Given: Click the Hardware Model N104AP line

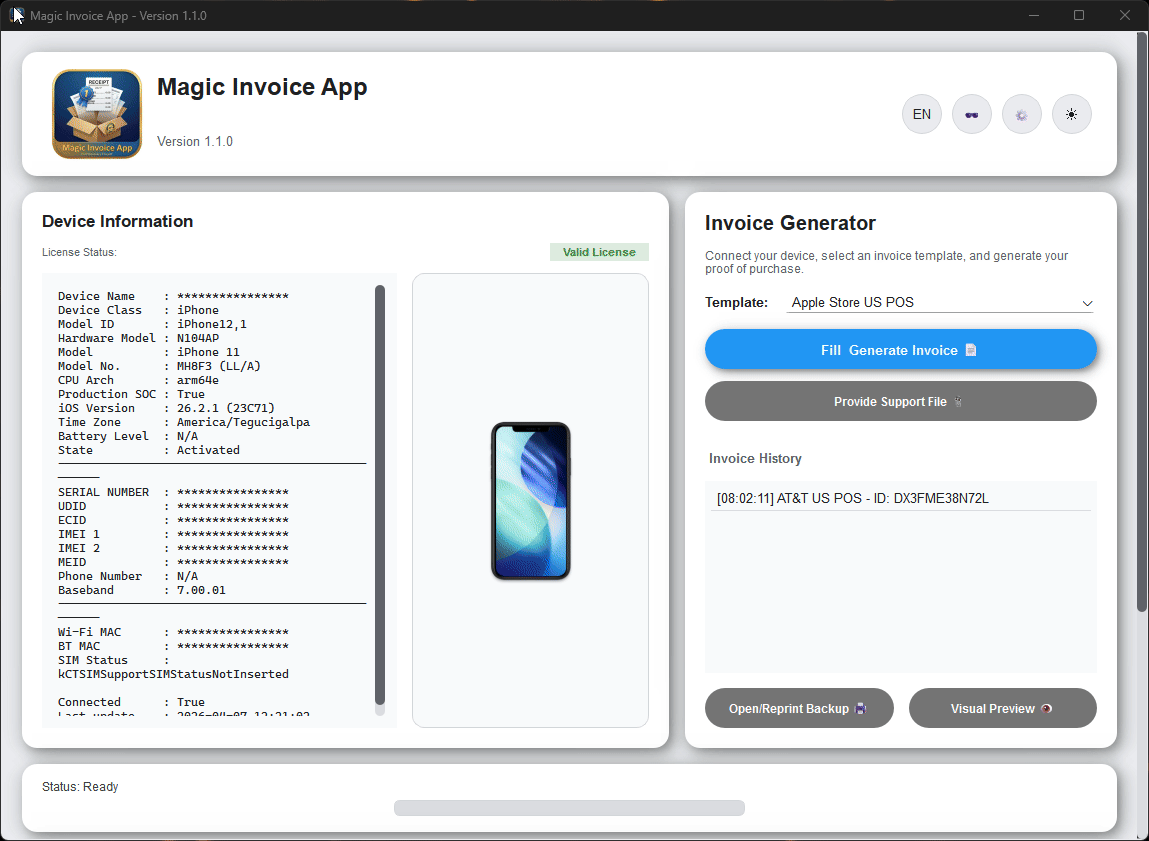Looking at the screenshot, I should click(x=138, y=338).
